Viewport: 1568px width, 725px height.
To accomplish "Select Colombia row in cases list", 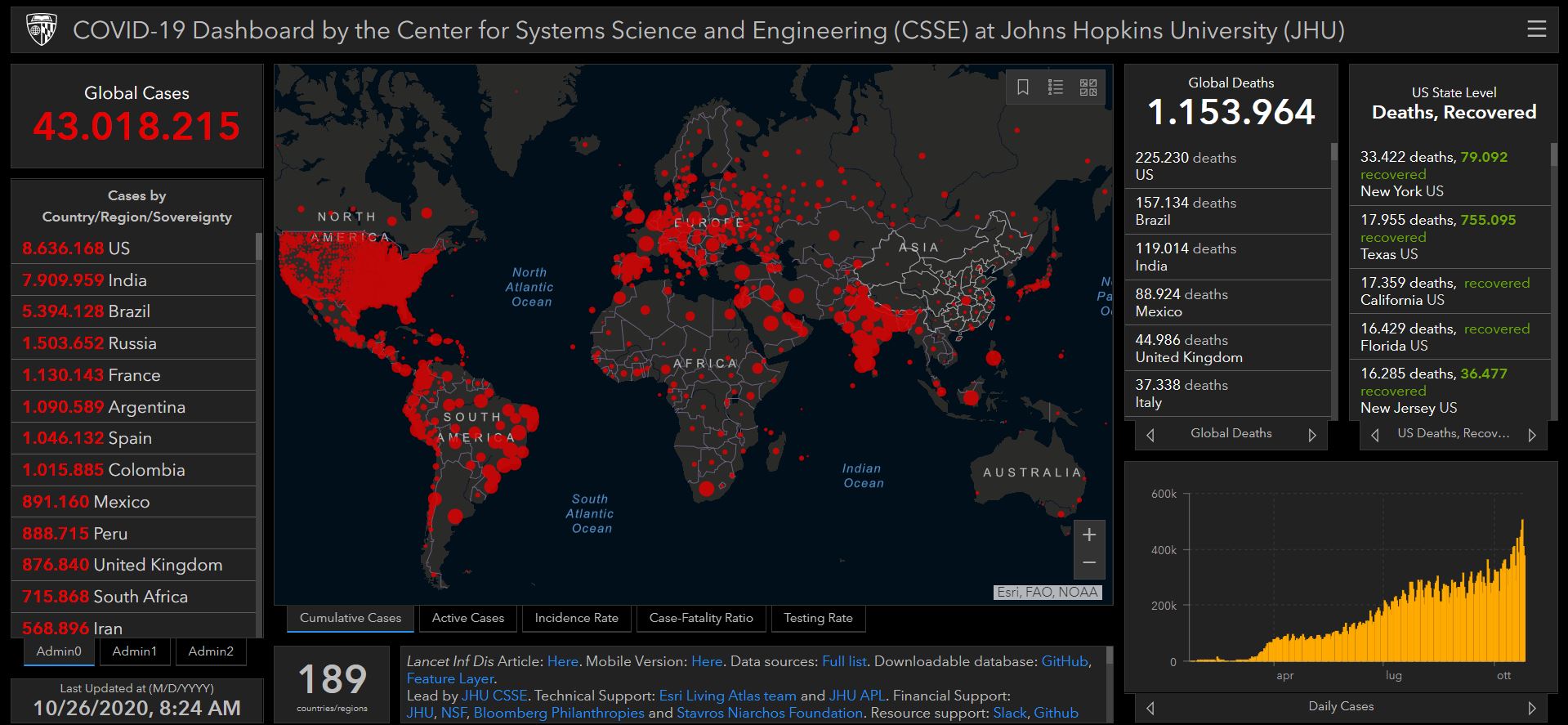I will (x=133, y=470).
